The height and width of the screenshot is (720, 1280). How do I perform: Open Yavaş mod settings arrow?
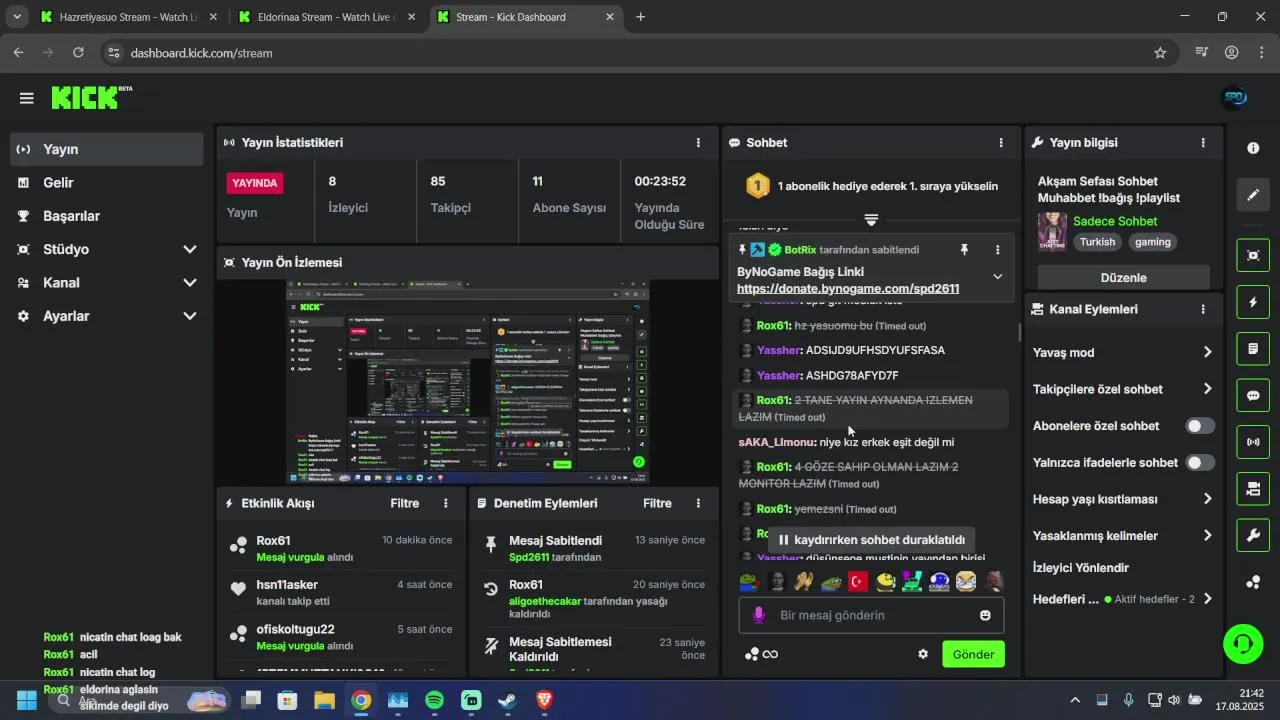(x=1207, y=352)
